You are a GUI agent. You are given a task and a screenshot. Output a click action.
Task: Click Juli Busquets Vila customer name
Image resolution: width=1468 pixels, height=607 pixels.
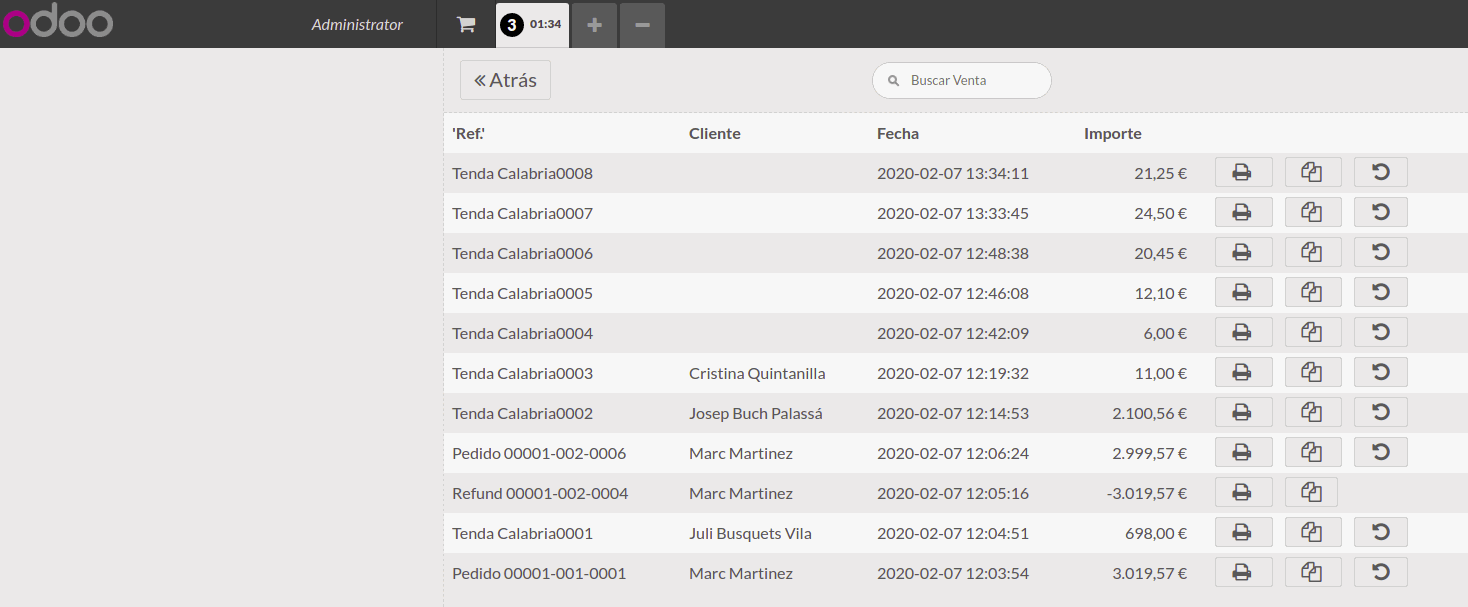click(750, 533)
